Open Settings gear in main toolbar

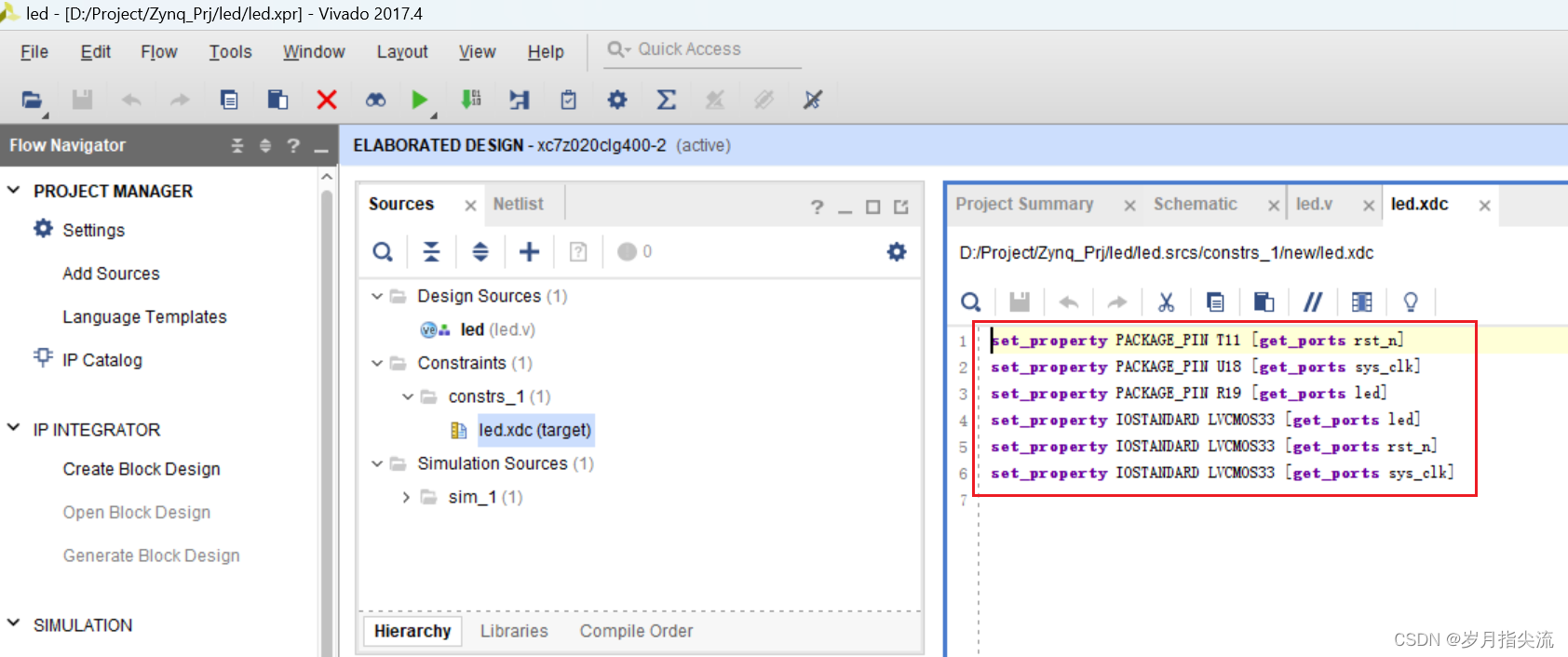(x=617, y=100)
